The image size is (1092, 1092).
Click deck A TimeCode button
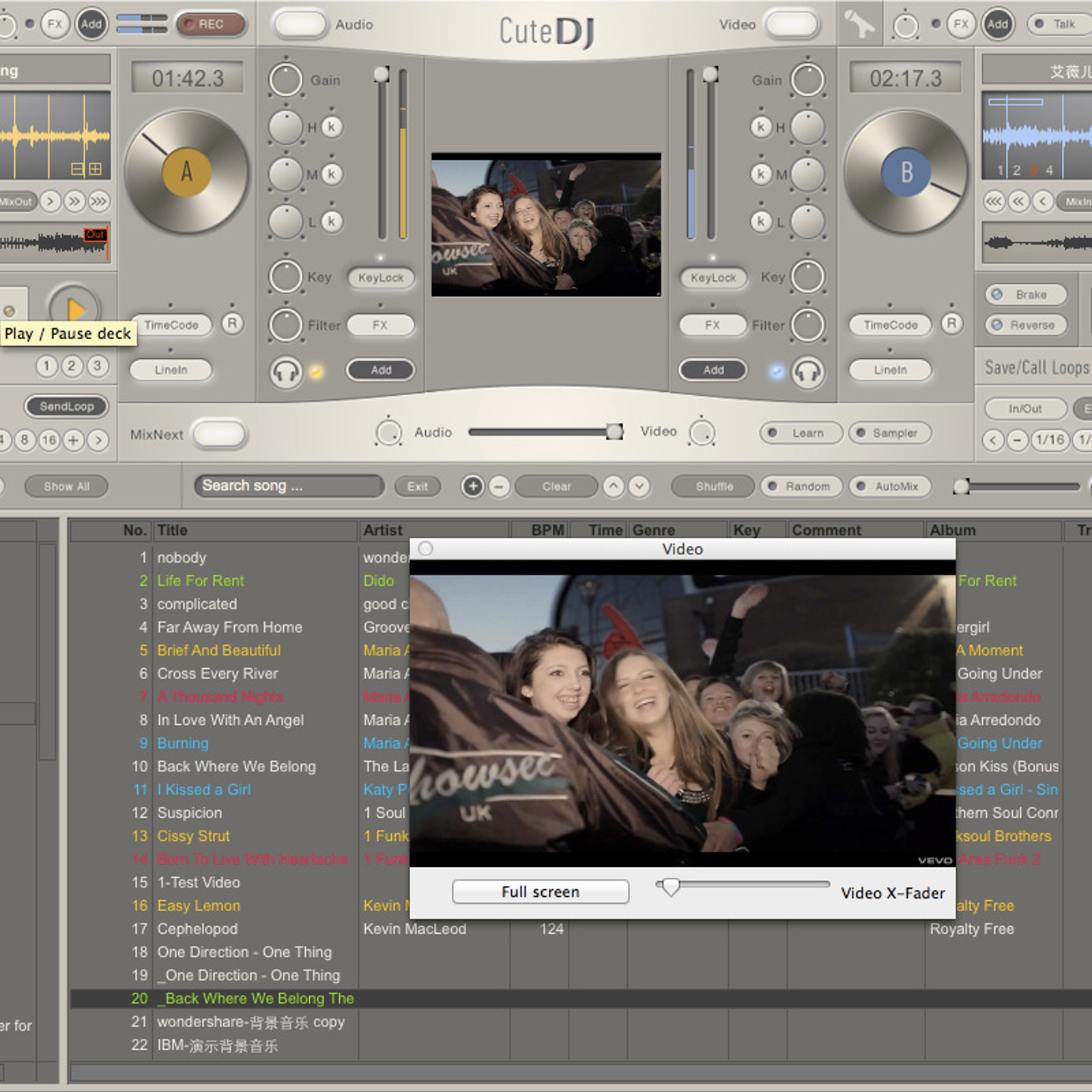pyautogui.click(x=171, y=325)
